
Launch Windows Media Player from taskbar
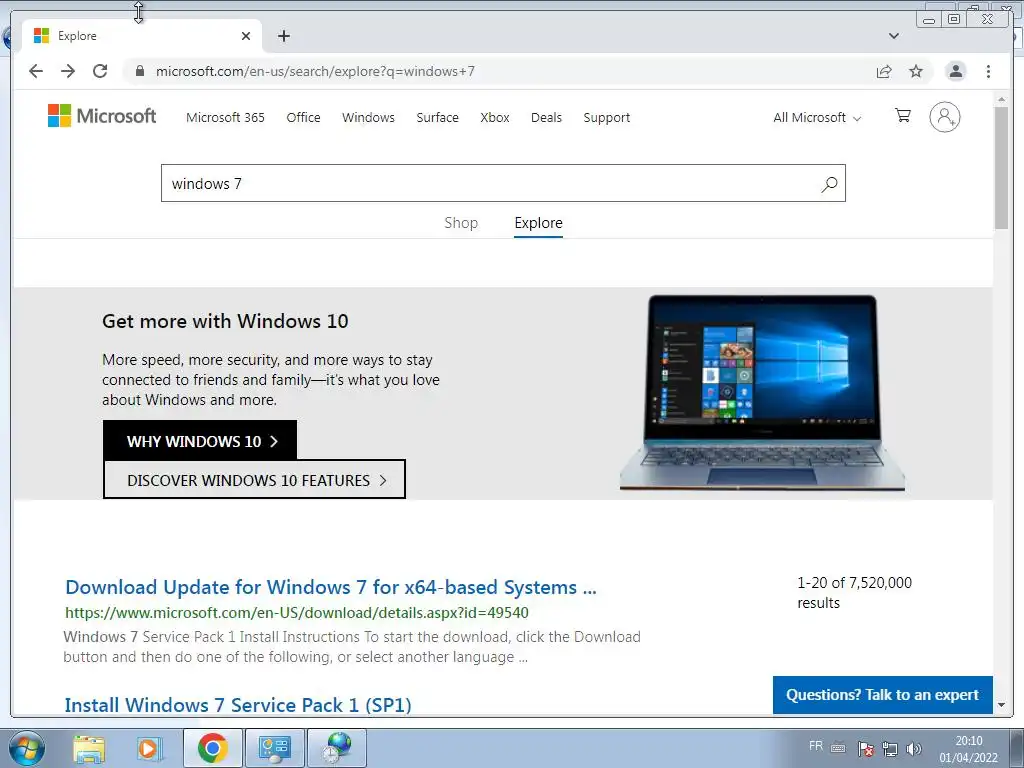tap(149, 748)
